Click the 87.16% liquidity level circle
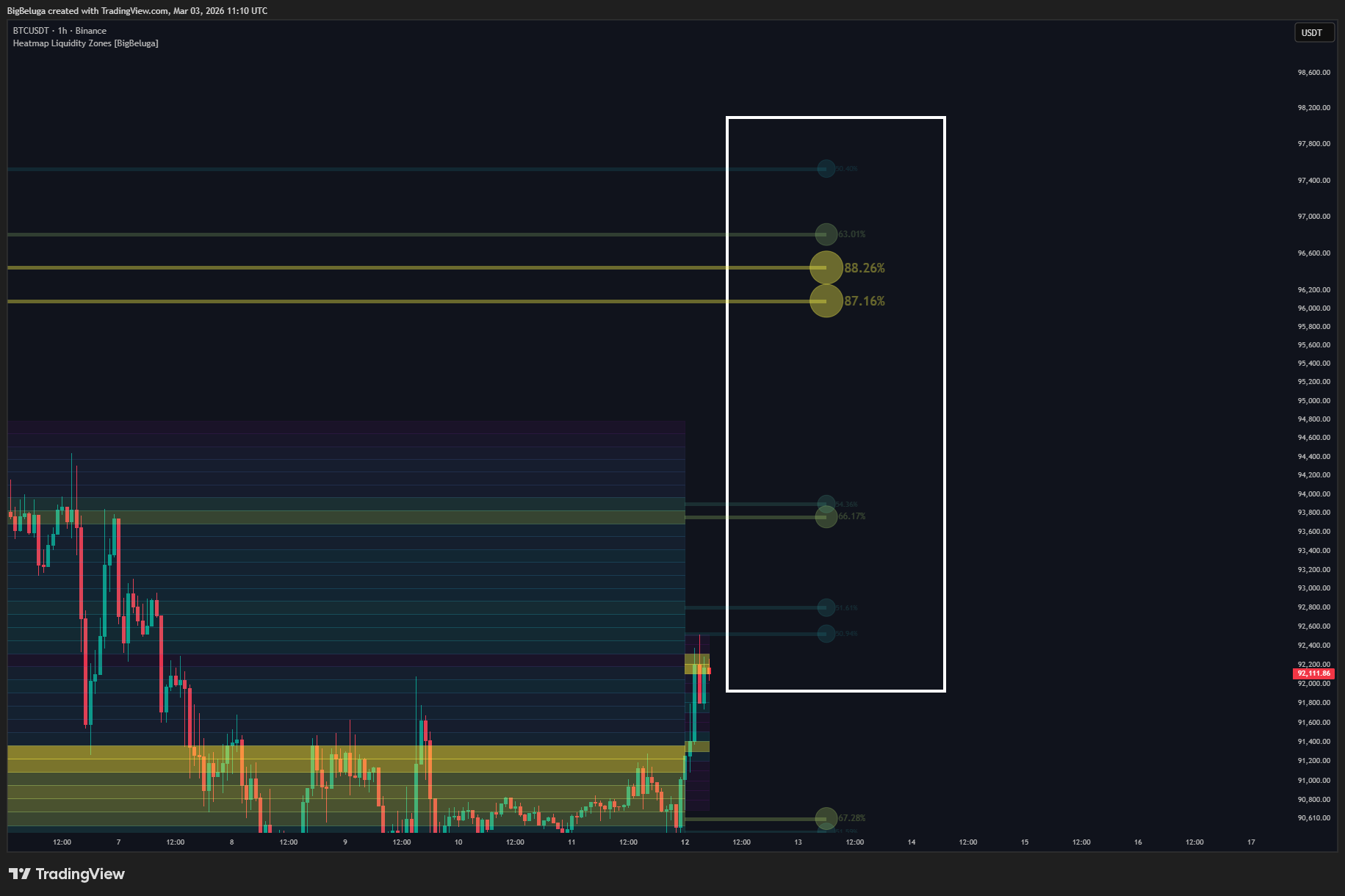Screen dimensions: 1345x896 pyautogui.click(x=826, y=301)
